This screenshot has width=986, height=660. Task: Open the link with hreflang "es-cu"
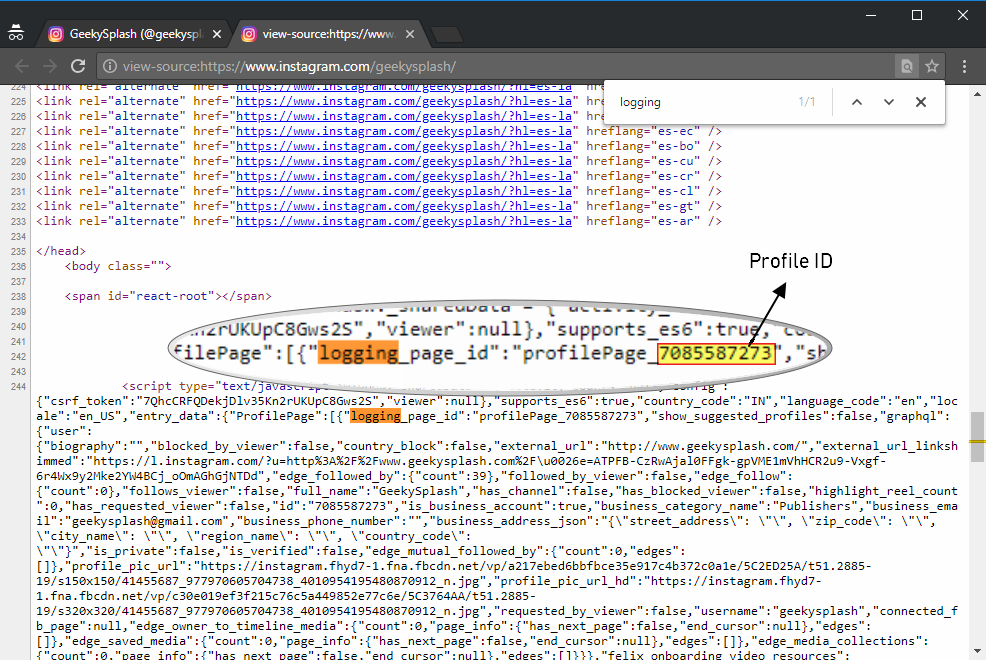pos(404,162)
